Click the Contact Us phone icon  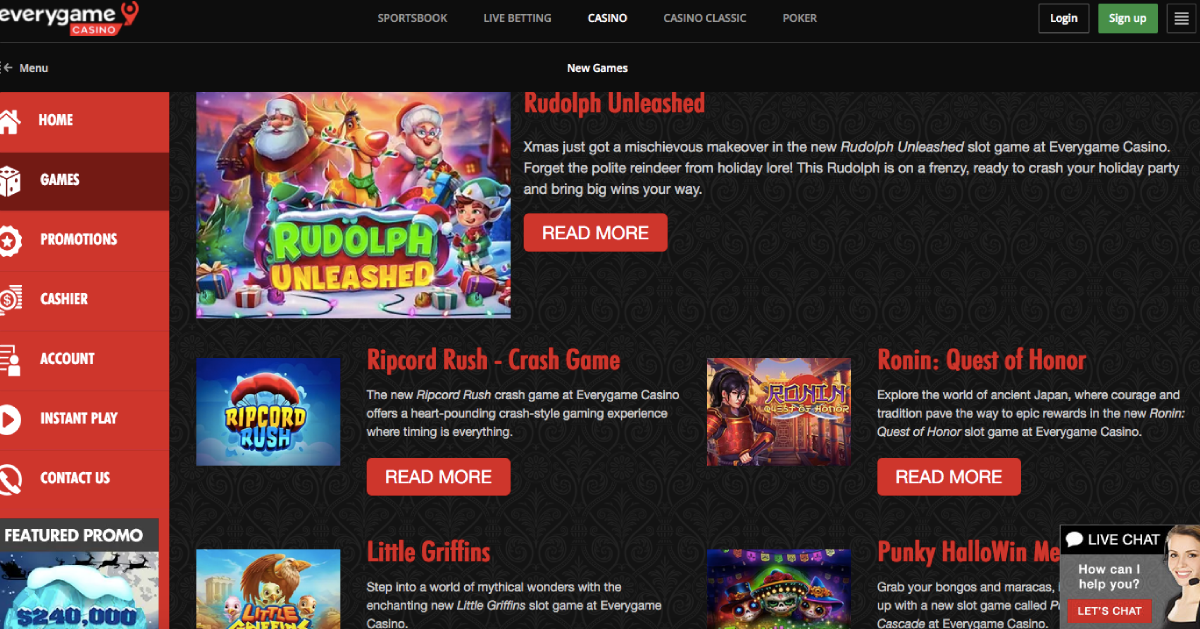9,478
